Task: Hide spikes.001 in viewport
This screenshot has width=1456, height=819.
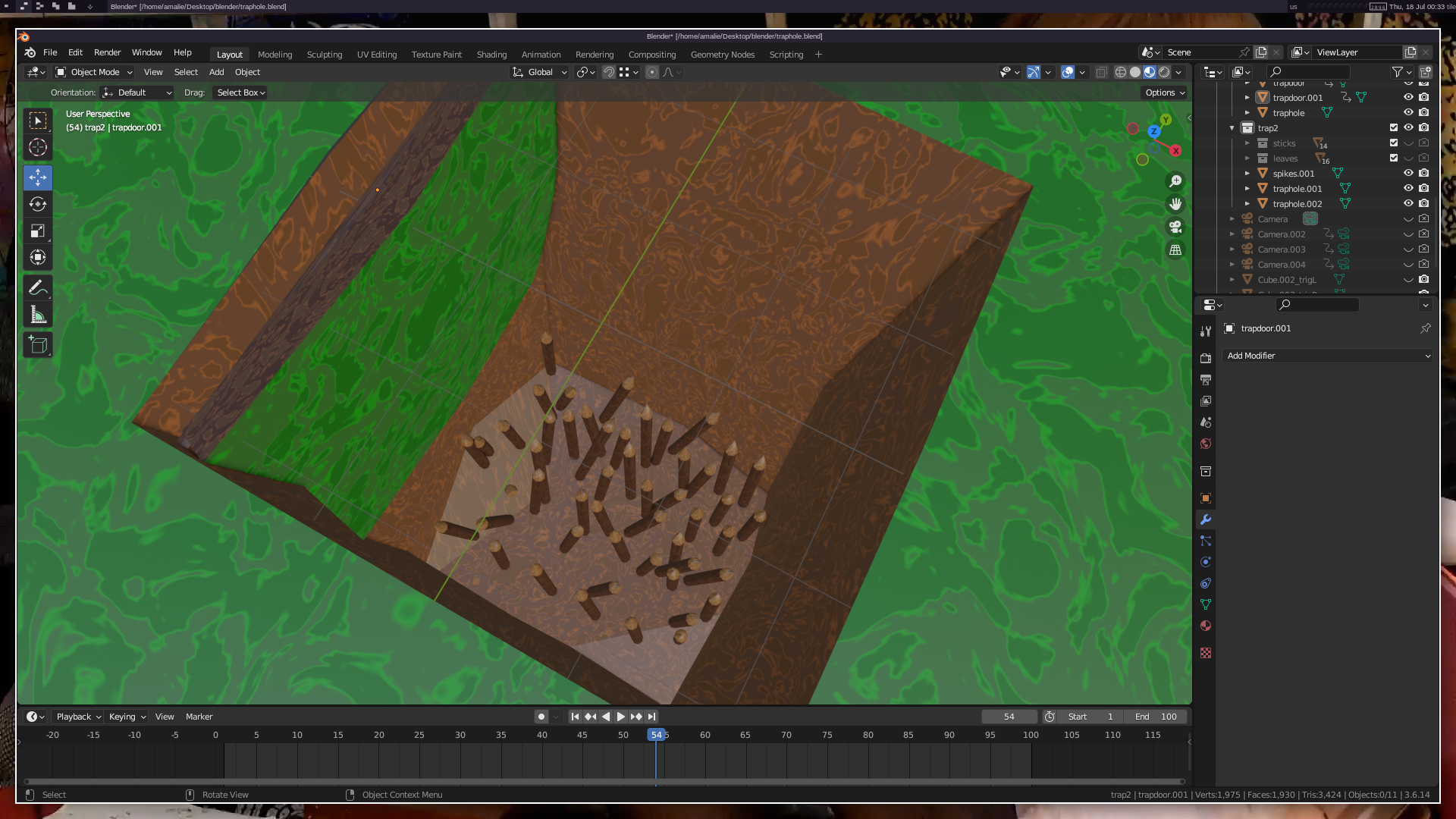Action: pos(1408,174)
